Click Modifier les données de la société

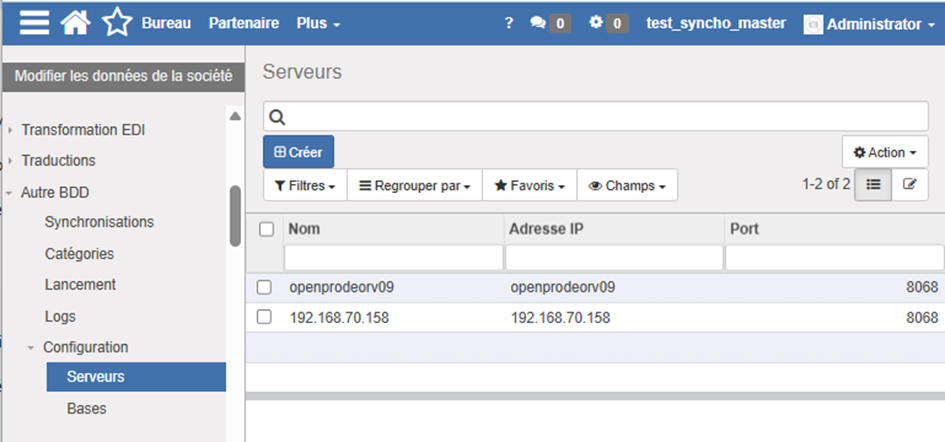pyautogui.click(x=123, y=76)
